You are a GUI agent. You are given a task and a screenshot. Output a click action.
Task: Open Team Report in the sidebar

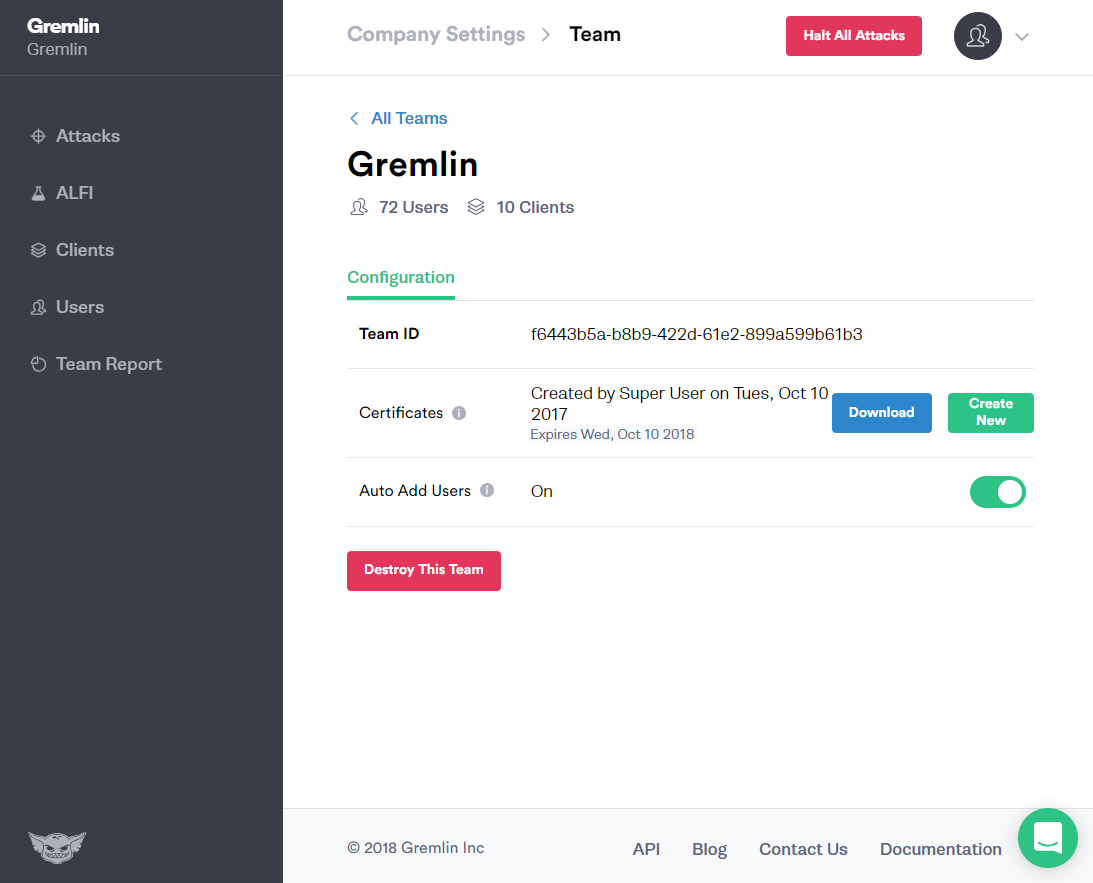tap(96, 364)
